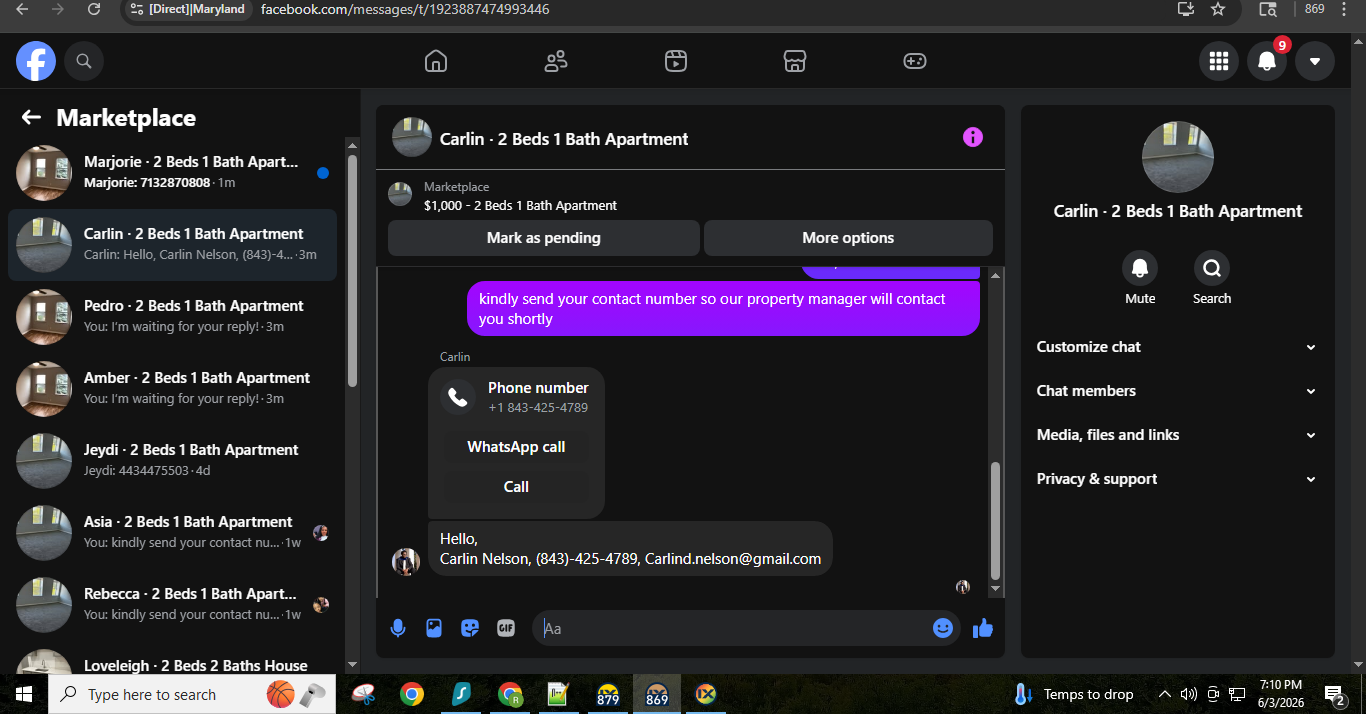Attach a photo using image icon
Viewport: 1366px width, 714px height.
click(x=434, y=628)
